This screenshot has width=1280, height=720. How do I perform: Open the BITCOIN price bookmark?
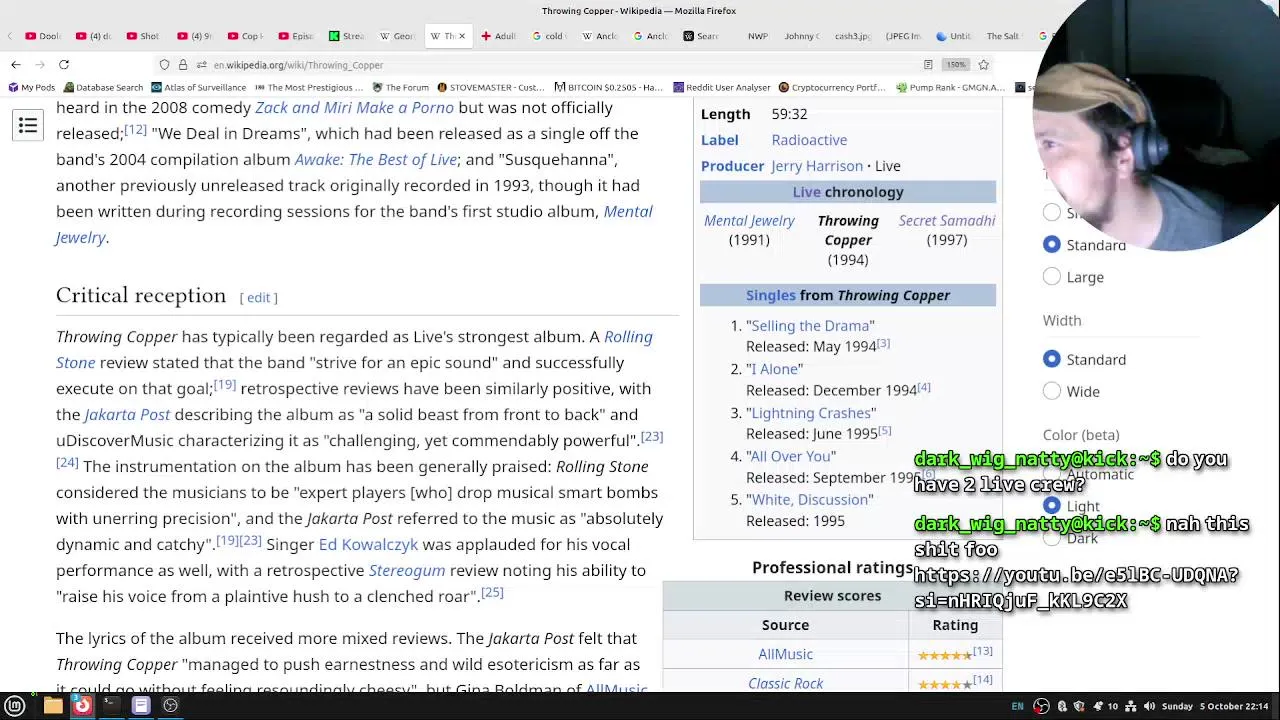608,87
